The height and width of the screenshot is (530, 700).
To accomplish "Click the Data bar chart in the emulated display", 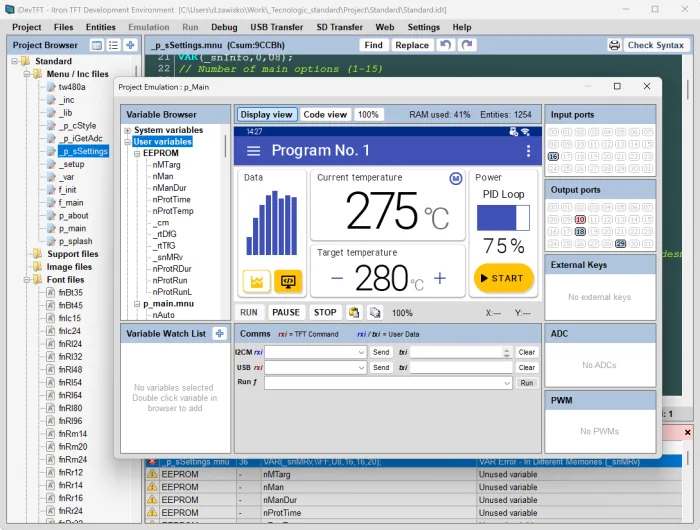I will [271, 223].
